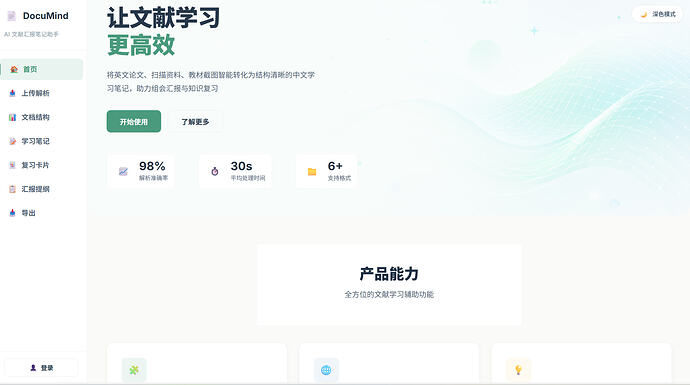
Task: Open the 导出 export page
Action: (x=41, y=213)
